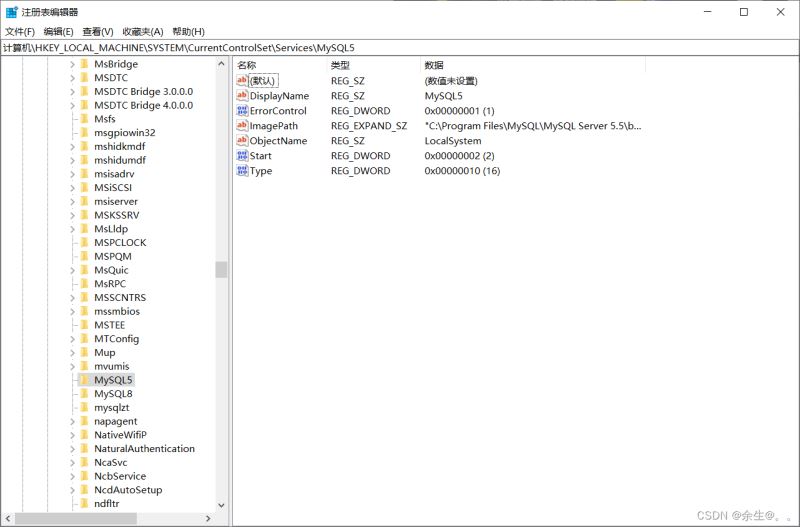Open the 查看(V) menu

click(99, 32)
